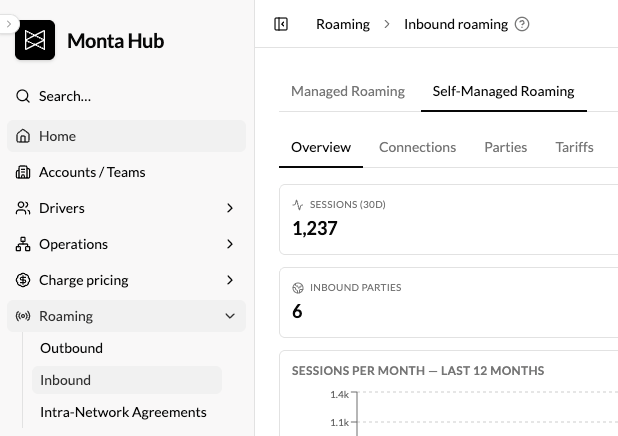Click the 1.1k axis label
The image size is (618, 436).
click(339, 423)
